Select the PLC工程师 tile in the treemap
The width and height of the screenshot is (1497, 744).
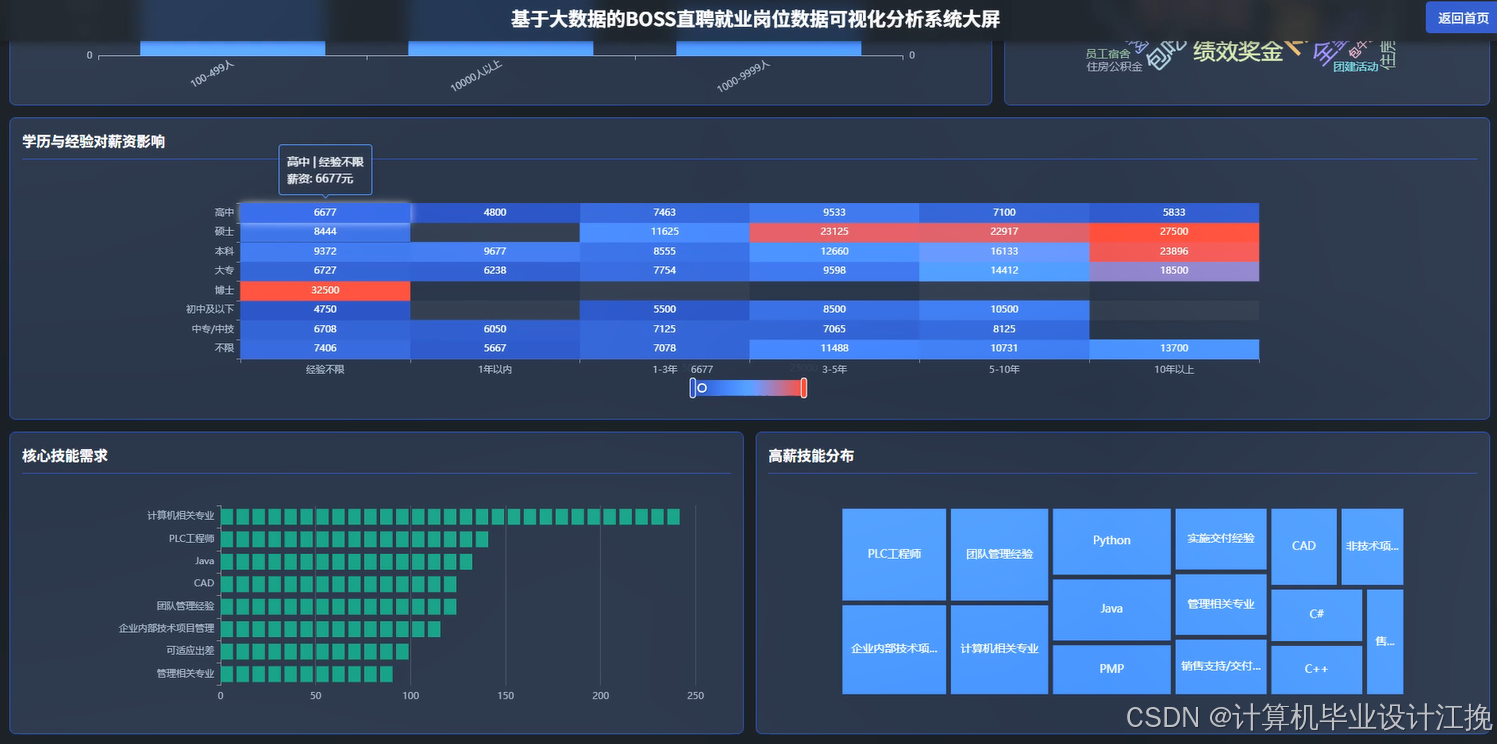point(894,554)
